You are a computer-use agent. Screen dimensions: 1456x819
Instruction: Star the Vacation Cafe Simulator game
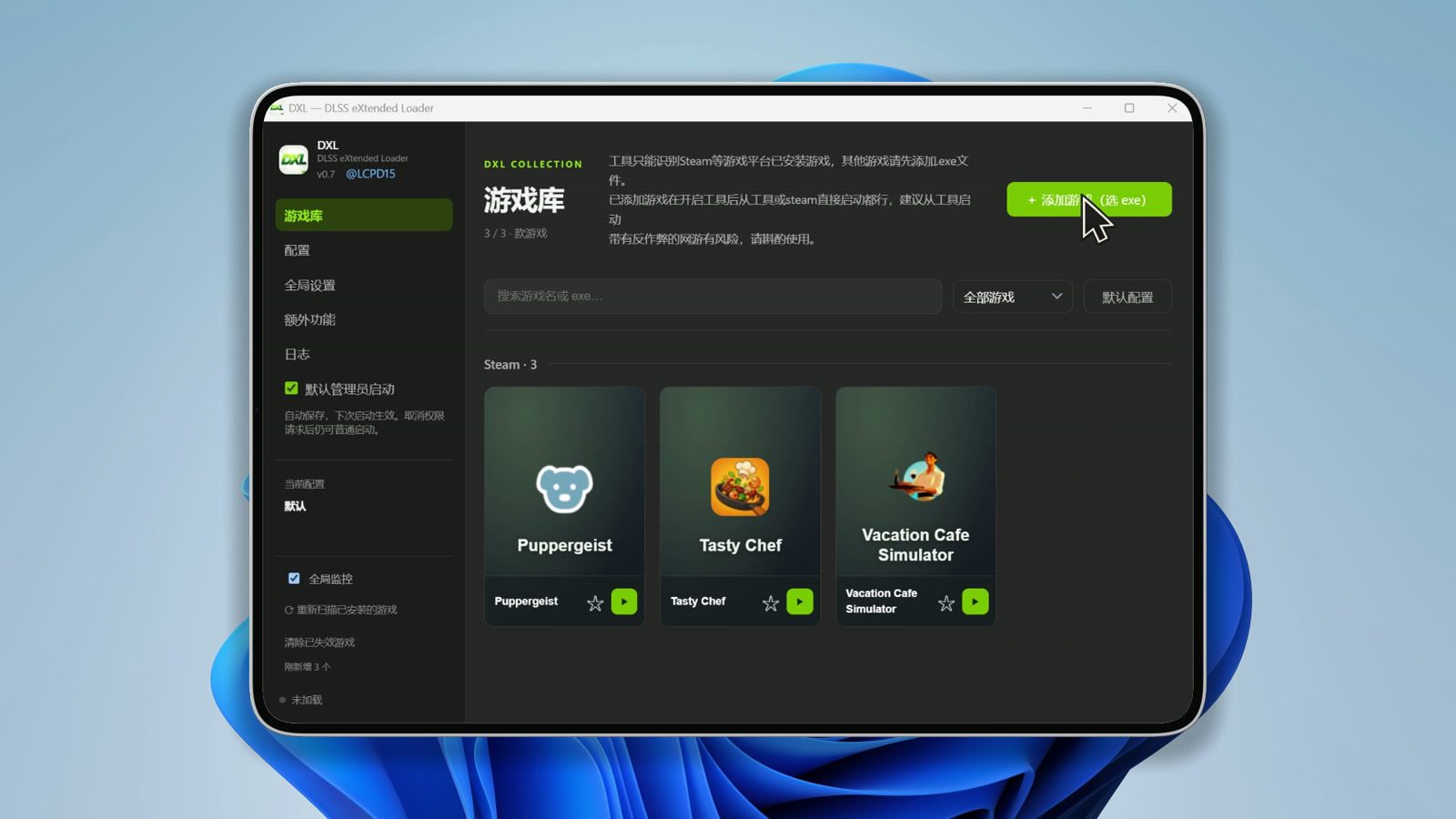[x=946, y=602]
